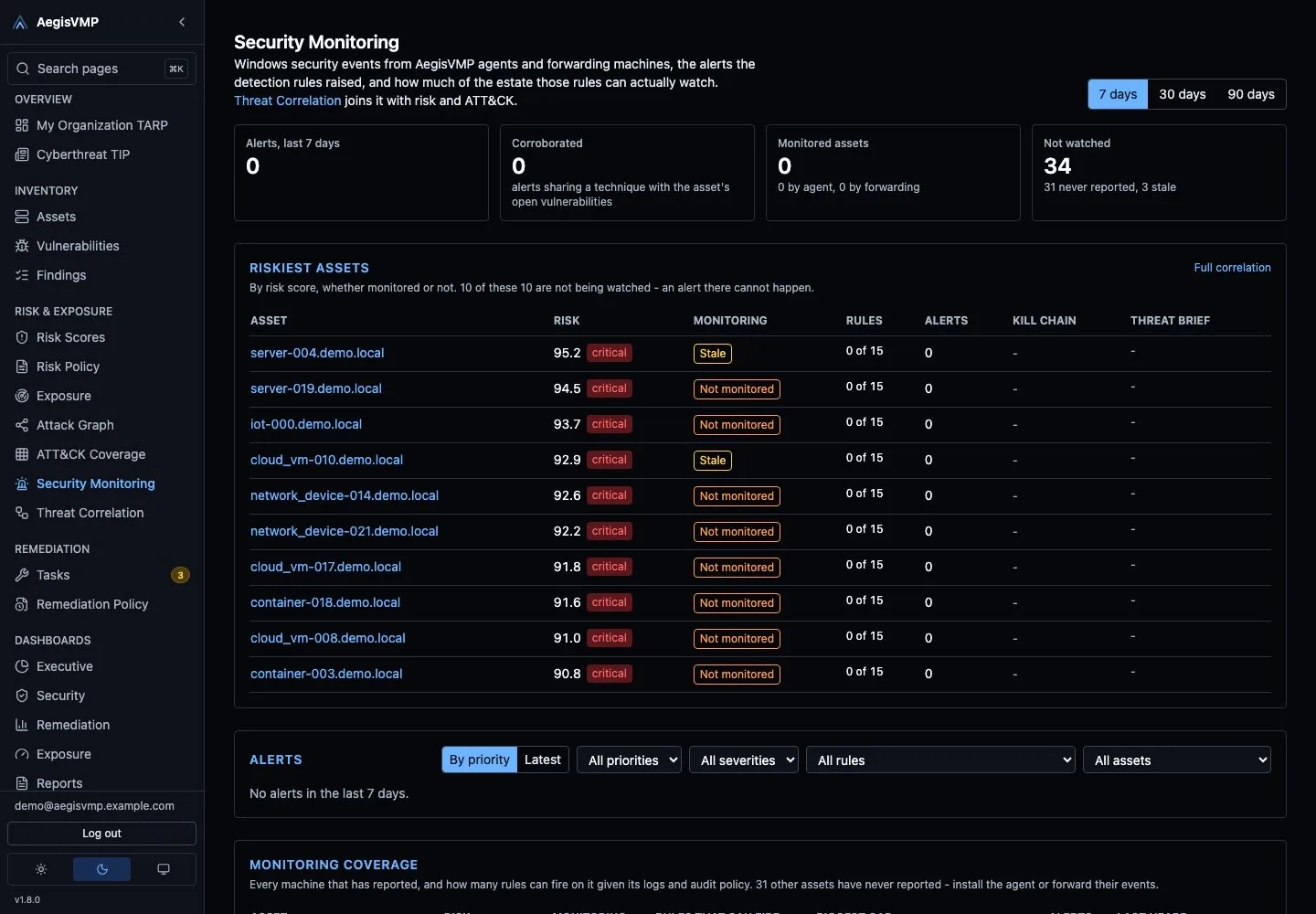The height and width of the screenshot is (914, 1316).
Task: Click the Vulnerabilities bug icon
Action: pyautogui.click(x=22, y=246)
